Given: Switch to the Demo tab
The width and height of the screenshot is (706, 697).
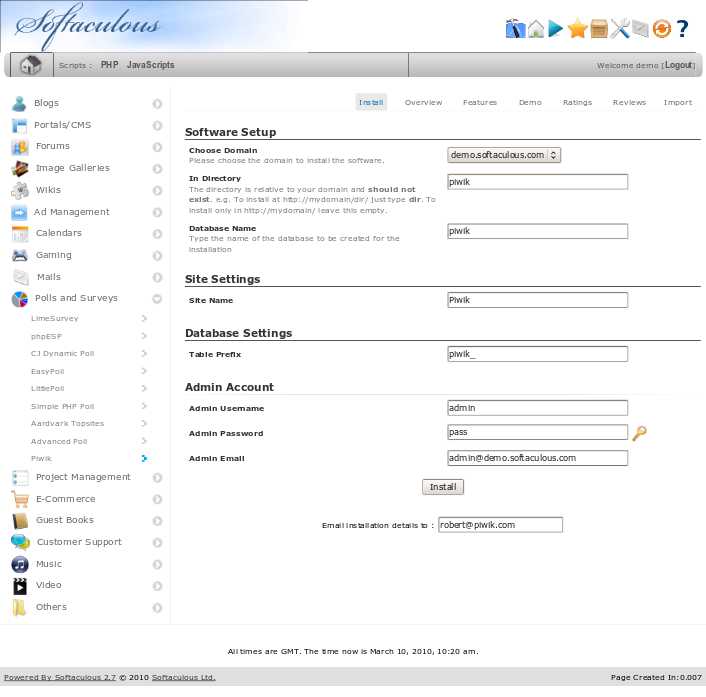Looking at the screenshot, I should (x=530, y=102).
